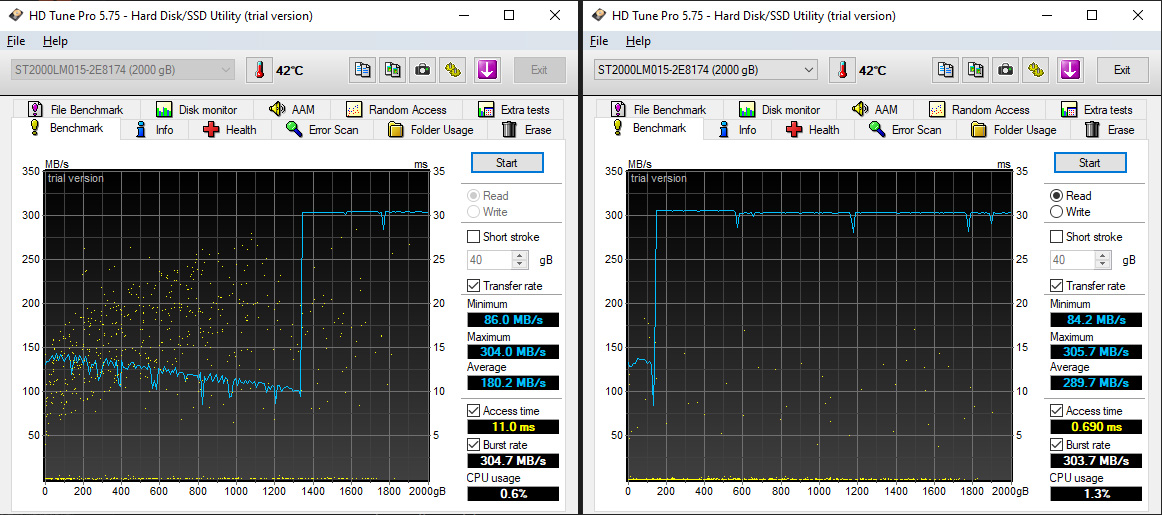Click Exit button in left window
Image resolution: width=1162 pixels, height=515 pixels.
[x=539, y=70]
